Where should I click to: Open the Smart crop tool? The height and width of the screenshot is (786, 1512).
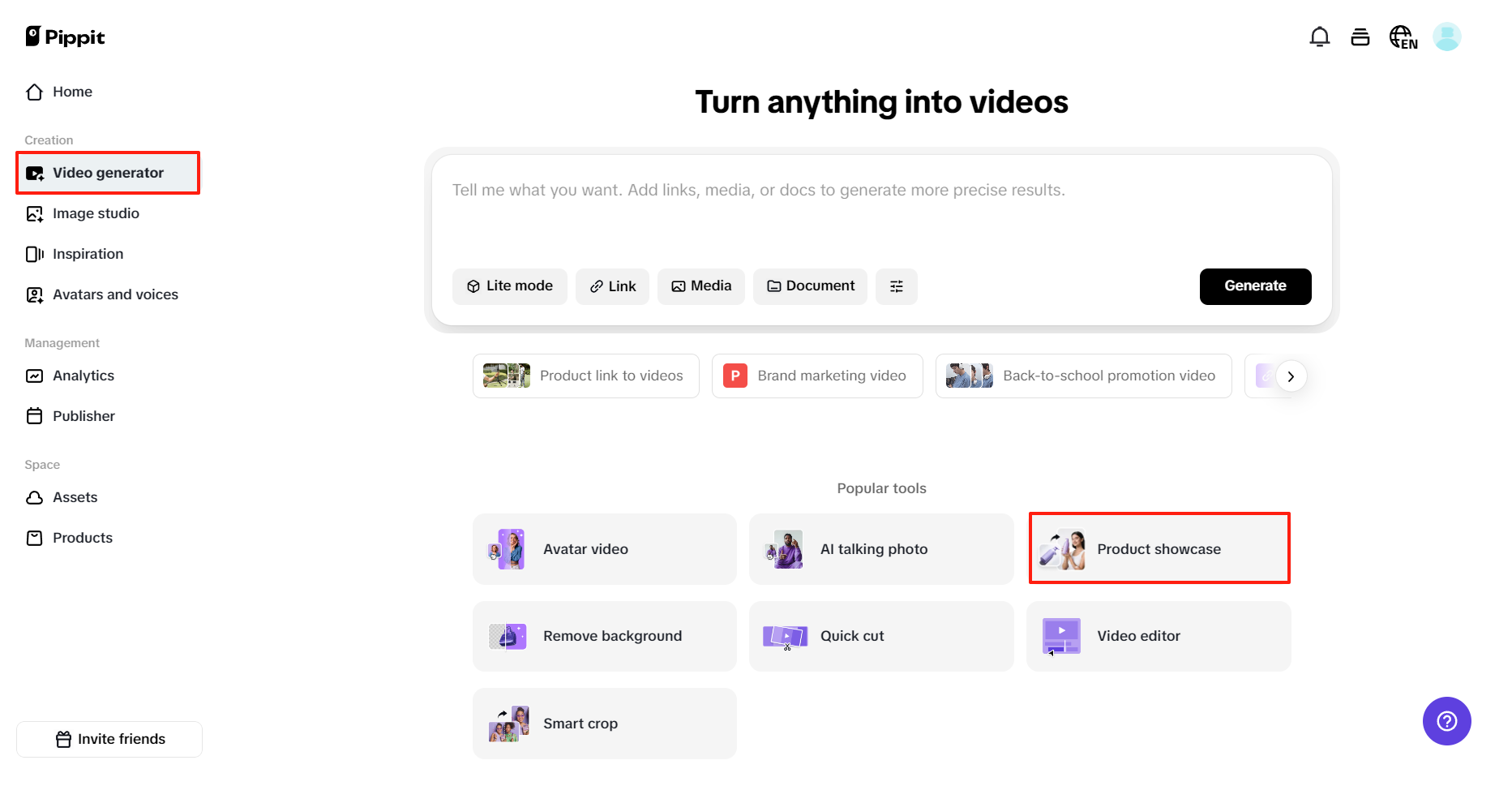[604, 723]
